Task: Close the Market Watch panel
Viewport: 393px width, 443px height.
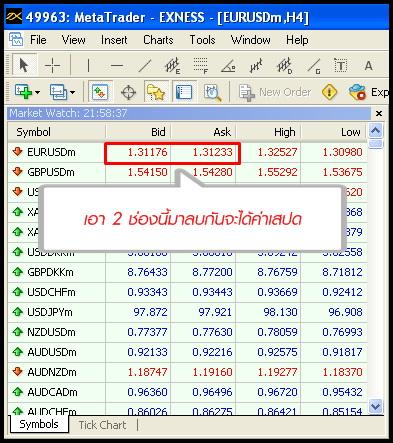Action: point(379,113)
